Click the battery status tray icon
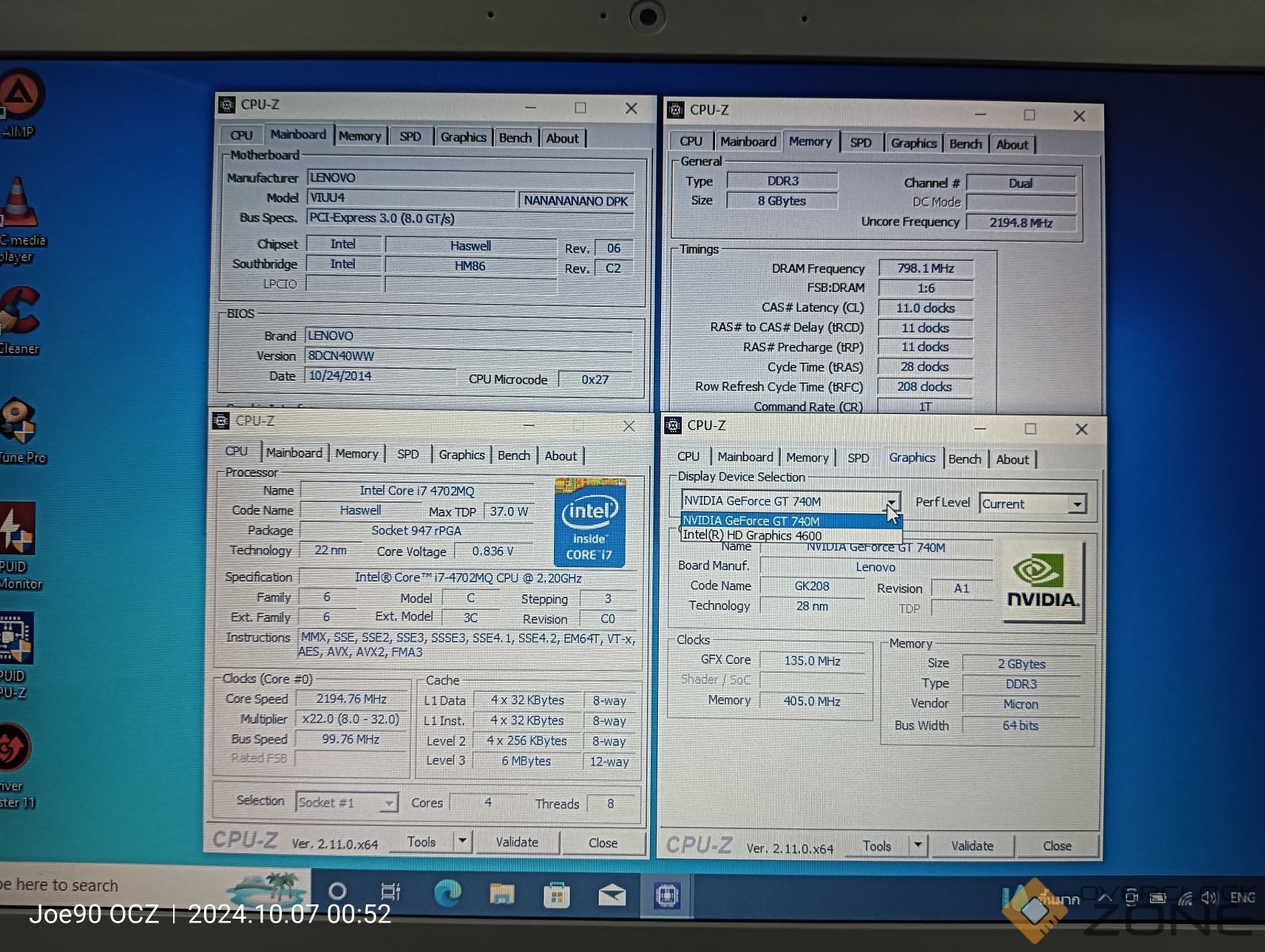Image resolution: width=1265 pixels, height=952 pixels. [x=1158, y=899]
